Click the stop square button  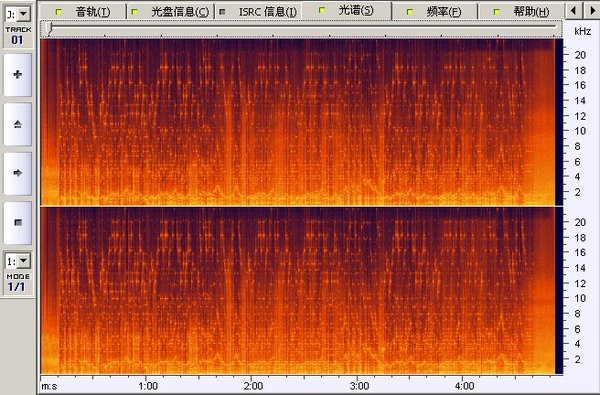point(18,223)
